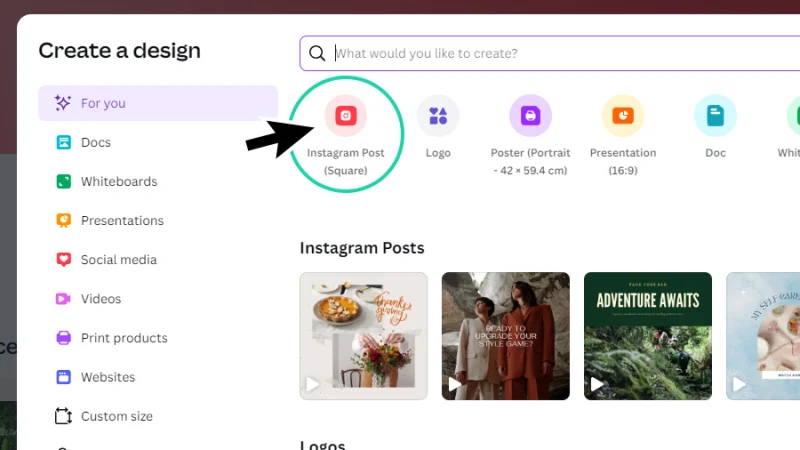Image resolution: width=800 pixels, height=450 pixels.
Task: Play the style game template preview
Action: click(454, 384)
